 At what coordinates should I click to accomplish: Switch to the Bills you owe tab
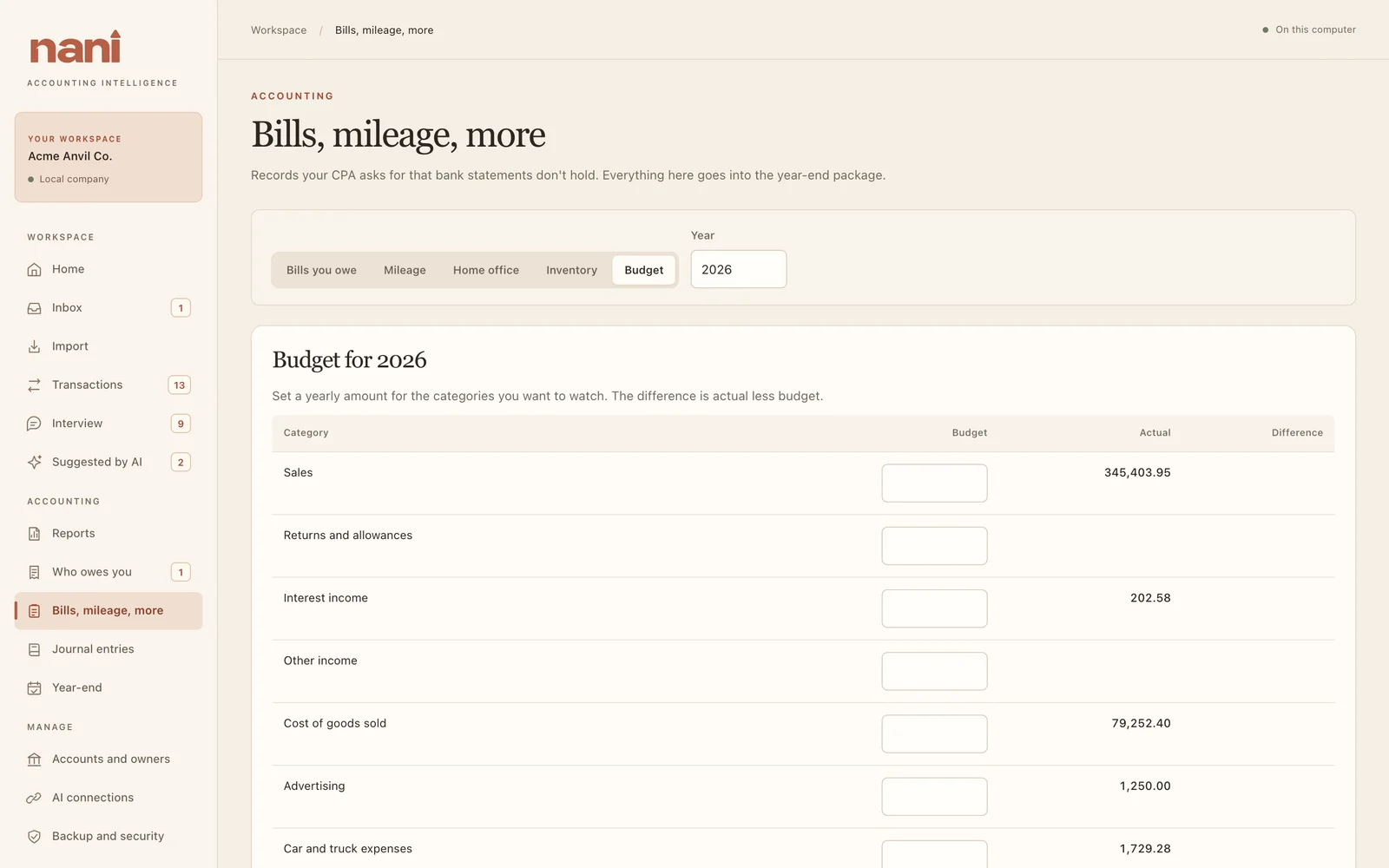tap(321, 270)
